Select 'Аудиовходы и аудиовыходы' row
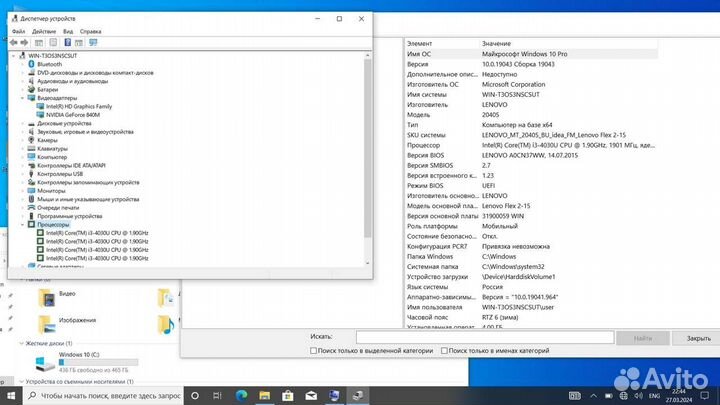 pyautogui.click(x=72, y=81)
